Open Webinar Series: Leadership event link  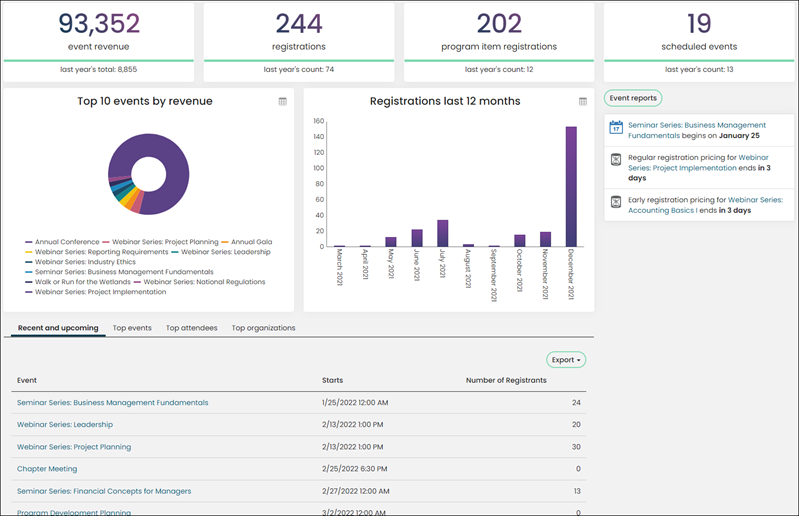click(65, 424)
